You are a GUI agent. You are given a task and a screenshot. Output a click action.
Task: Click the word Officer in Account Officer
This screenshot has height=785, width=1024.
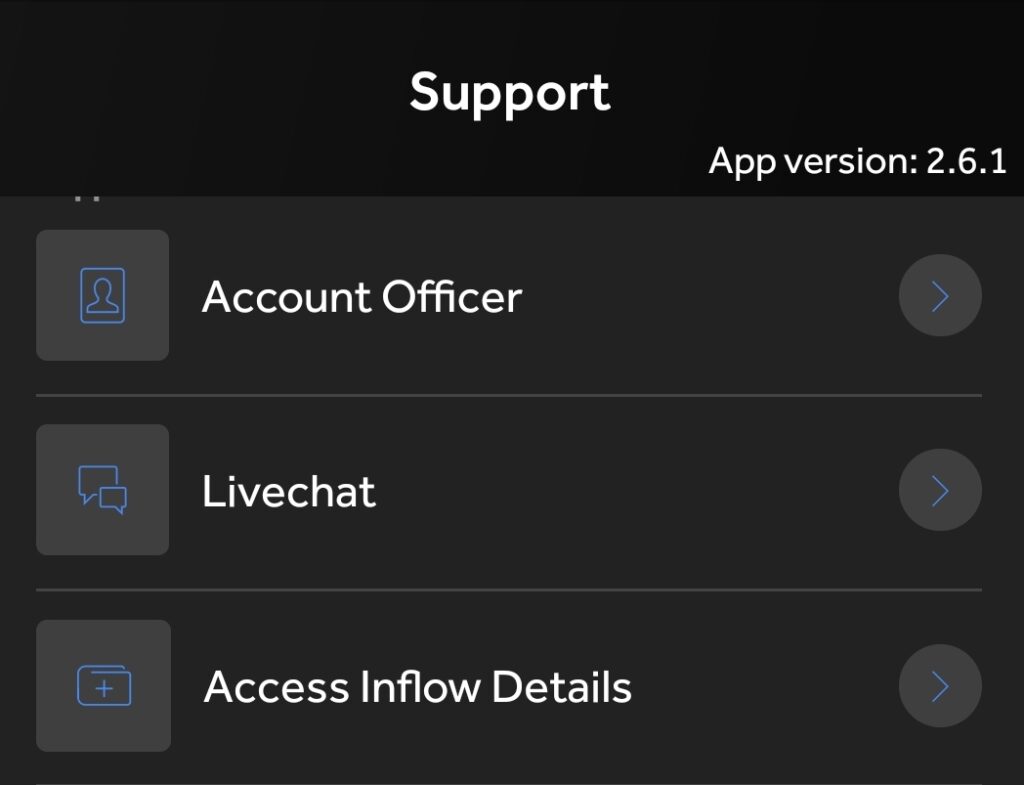(x=452, y=297)
